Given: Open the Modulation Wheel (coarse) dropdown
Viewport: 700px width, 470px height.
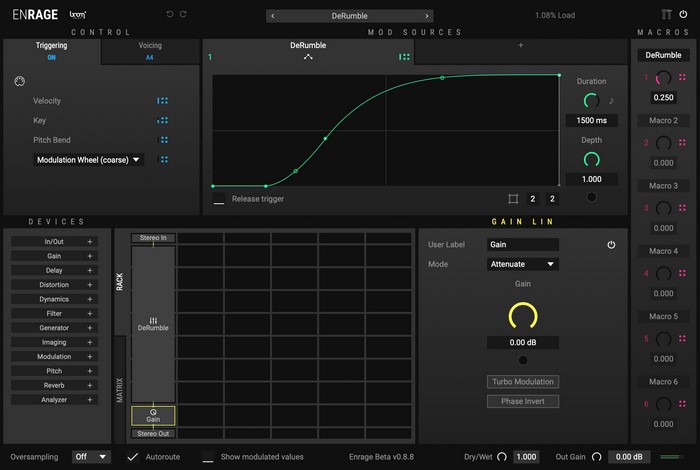Looking at the screenshot, I should coord(89,159).
